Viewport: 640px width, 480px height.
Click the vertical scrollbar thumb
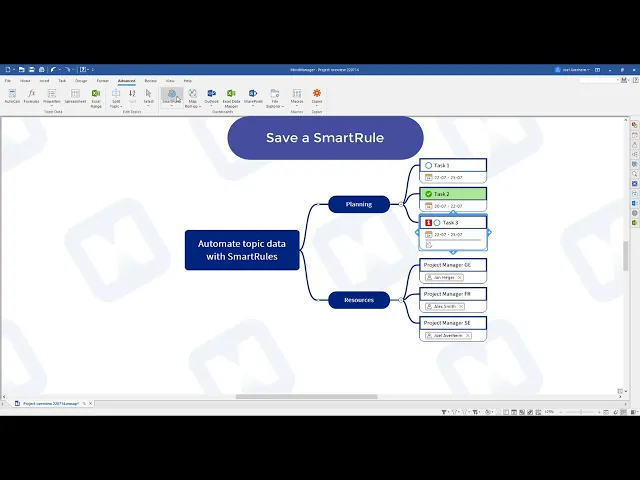[x=626, y=256]
